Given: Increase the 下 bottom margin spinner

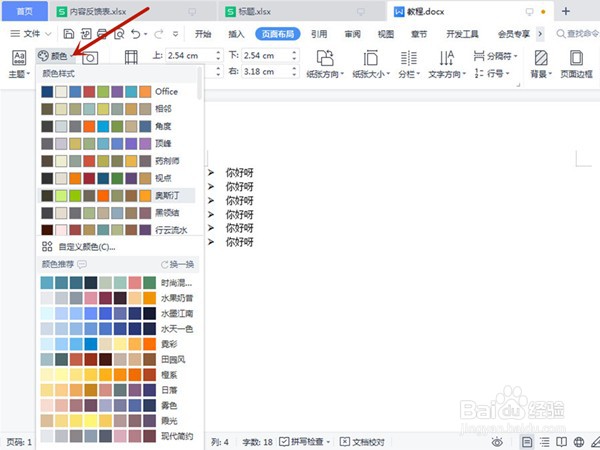Looking at the screenshot, I should 294,52.
